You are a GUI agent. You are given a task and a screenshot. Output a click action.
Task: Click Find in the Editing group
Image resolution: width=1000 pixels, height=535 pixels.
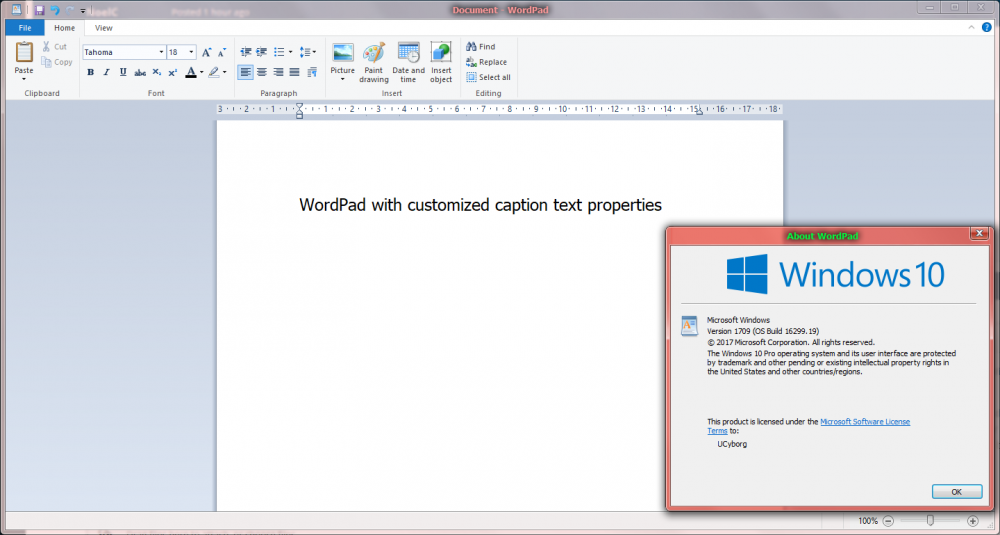coord(480,47)
